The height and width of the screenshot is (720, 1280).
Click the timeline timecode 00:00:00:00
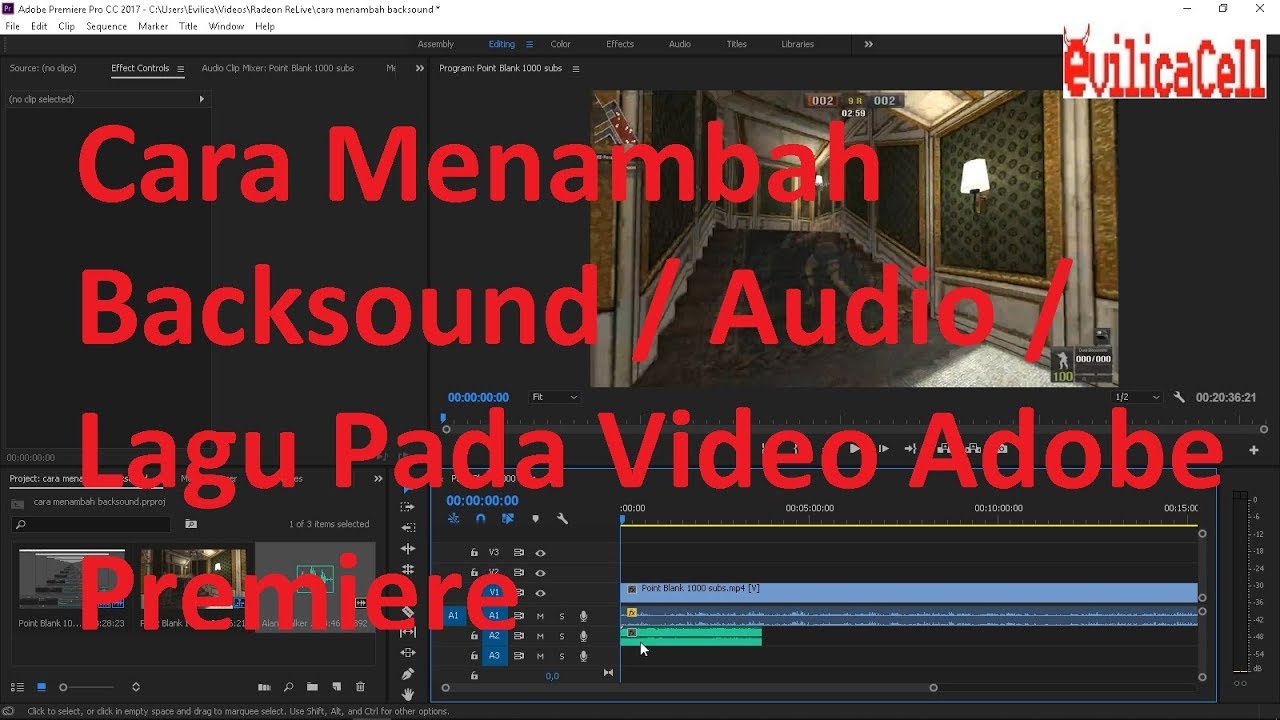pyautogui.click(x=482, y=501)
